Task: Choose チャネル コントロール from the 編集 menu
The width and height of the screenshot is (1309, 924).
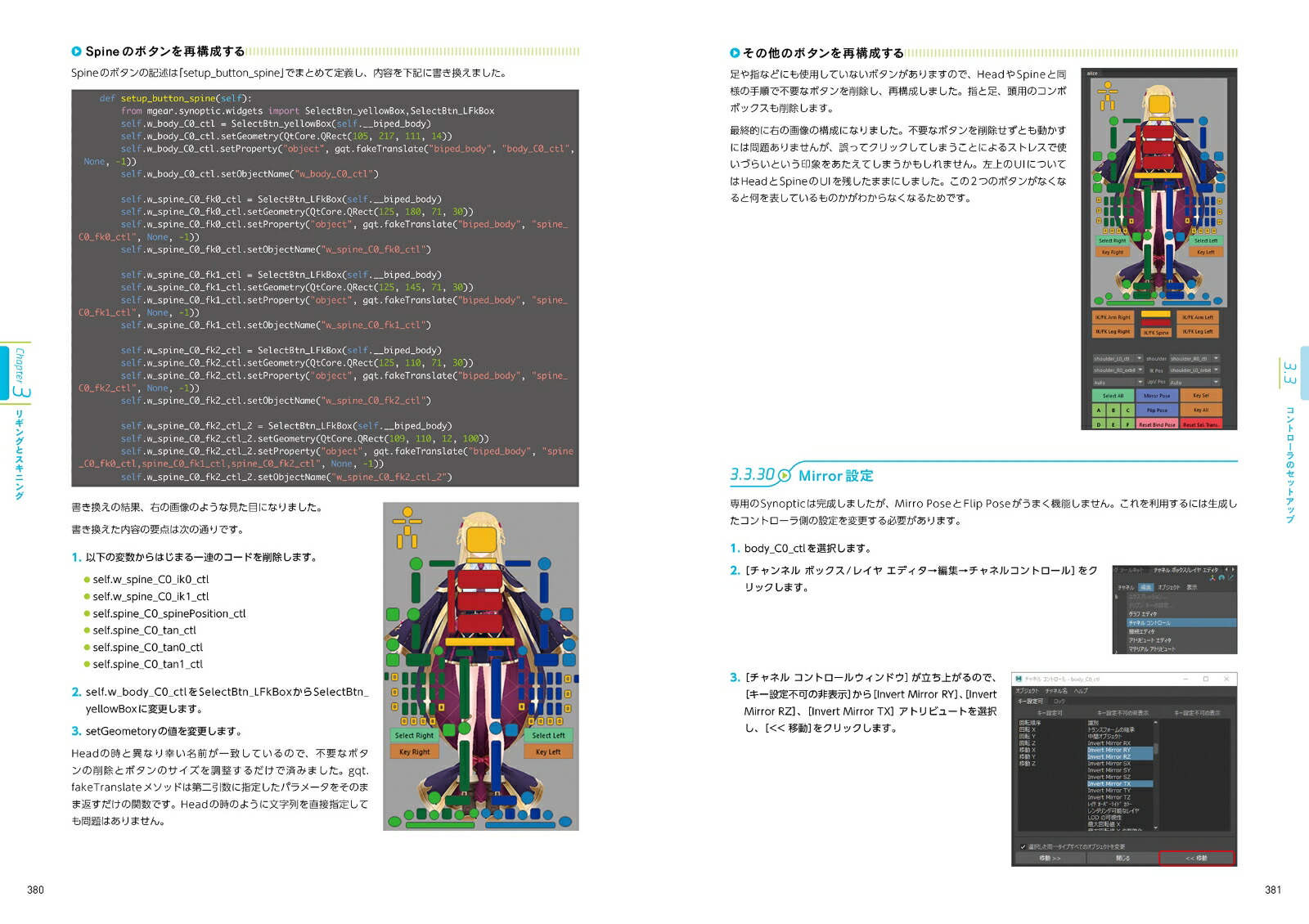Action: coord(1149,622)
